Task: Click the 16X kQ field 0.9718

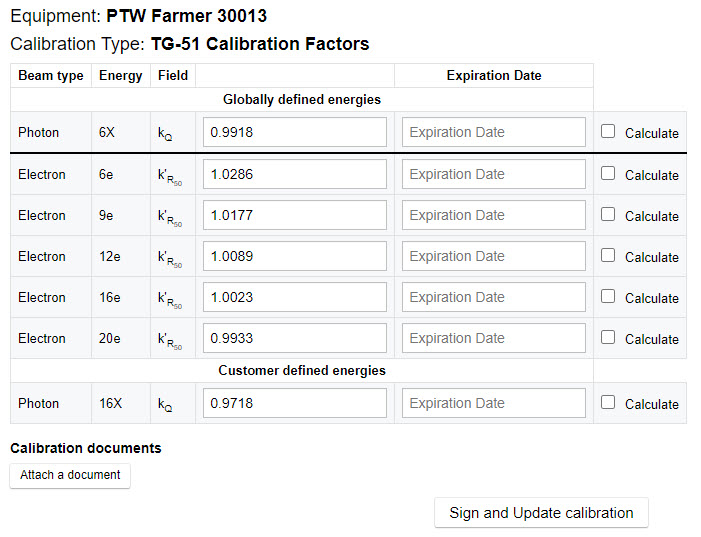Action: (295, 403)
